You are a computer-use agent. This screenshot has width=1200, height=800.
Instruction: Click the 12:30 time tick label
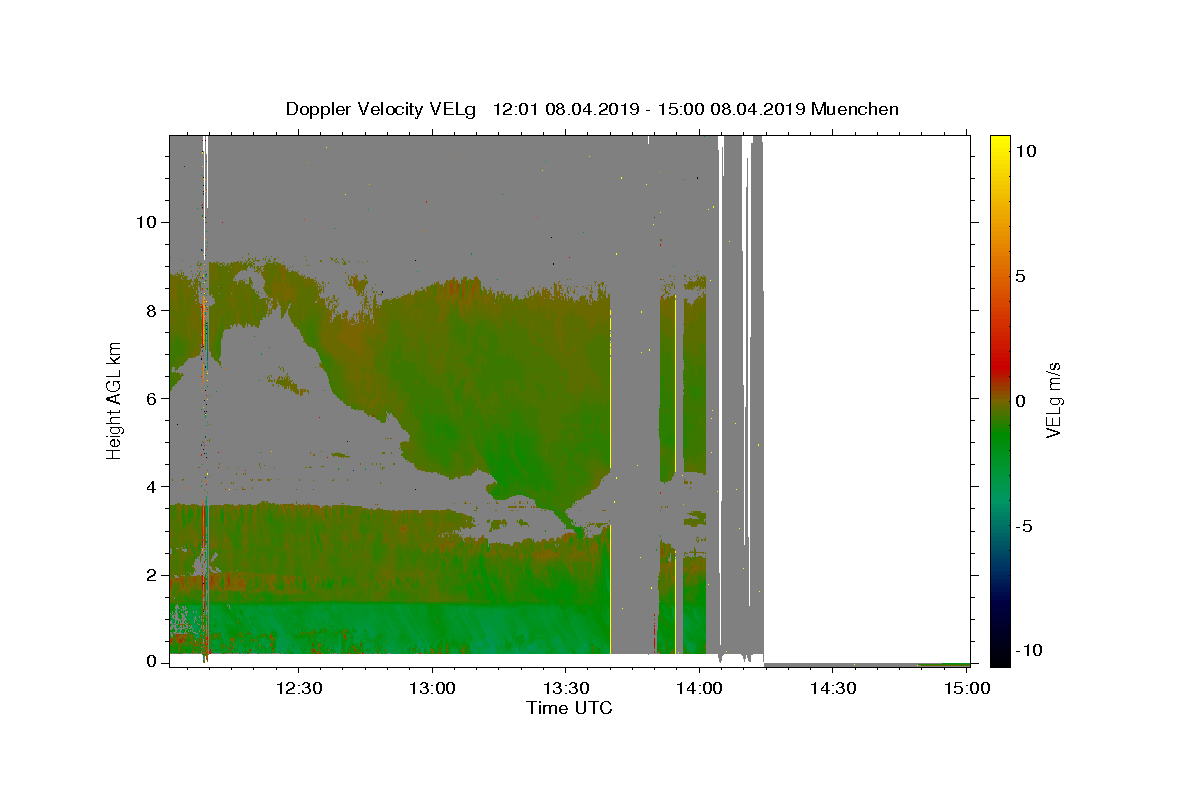tap(298, 688)
